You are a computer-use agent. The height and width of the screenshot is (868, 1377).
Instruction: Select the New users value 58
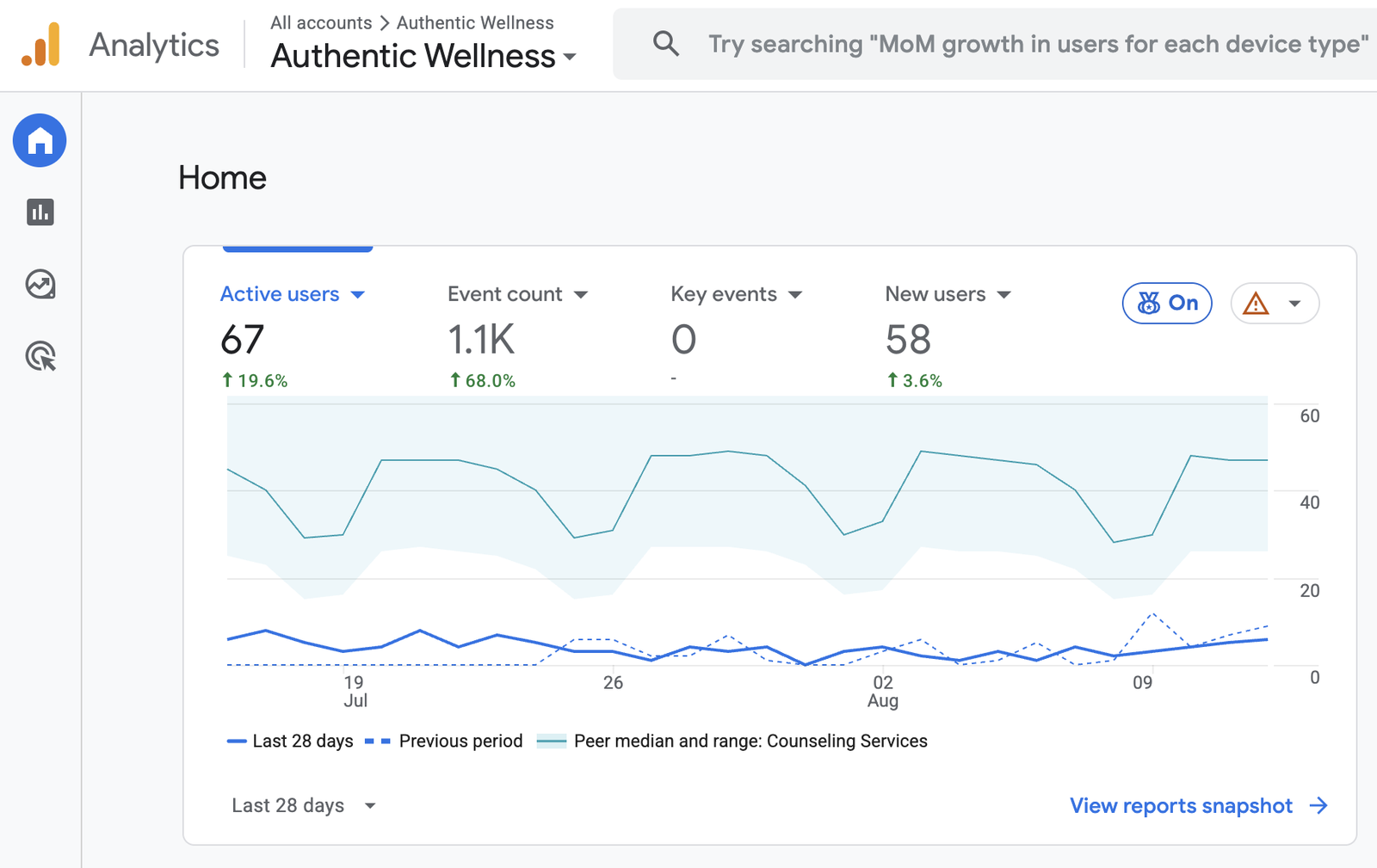tap(908, 340)
